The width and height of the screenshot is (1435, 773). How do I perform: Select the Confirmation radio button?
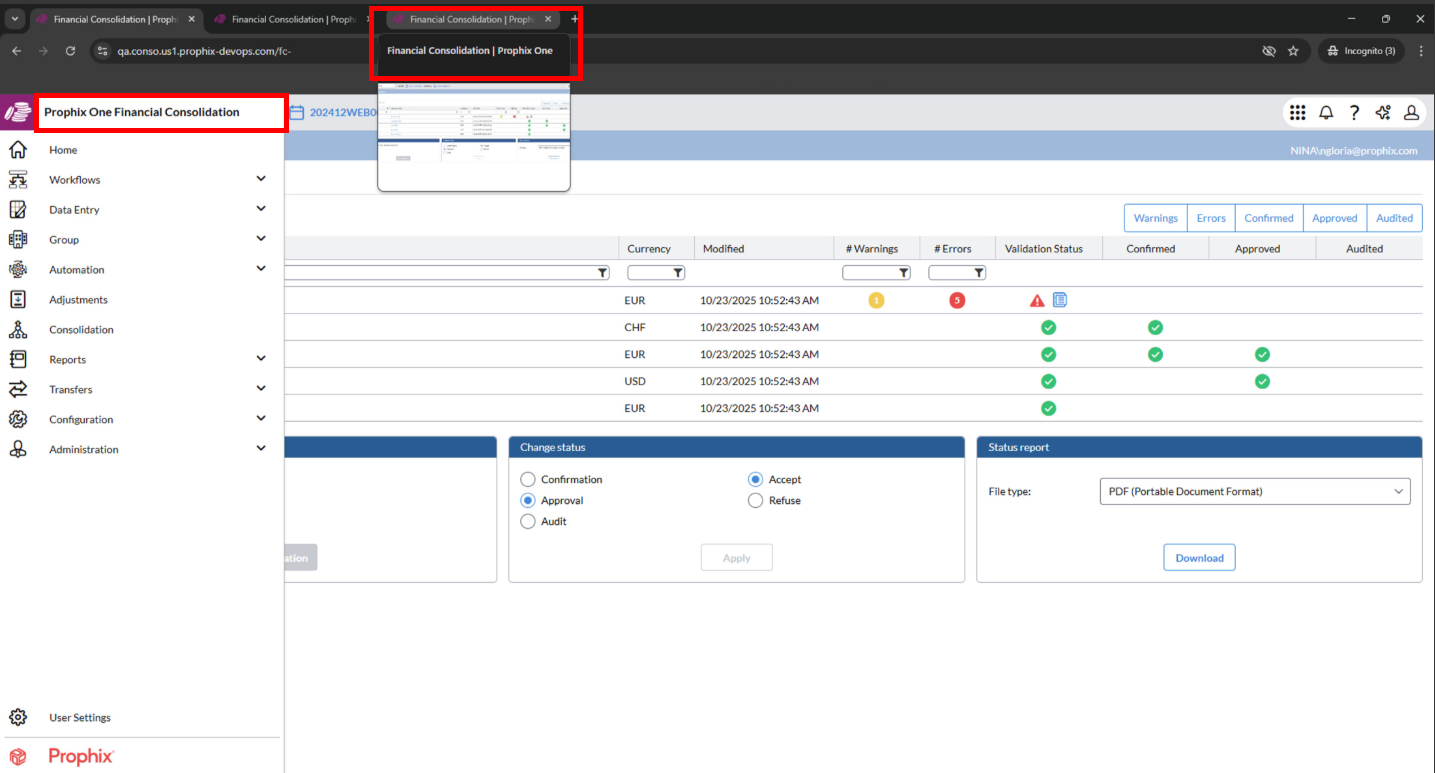pyautogui.click(x=528, y=480)
